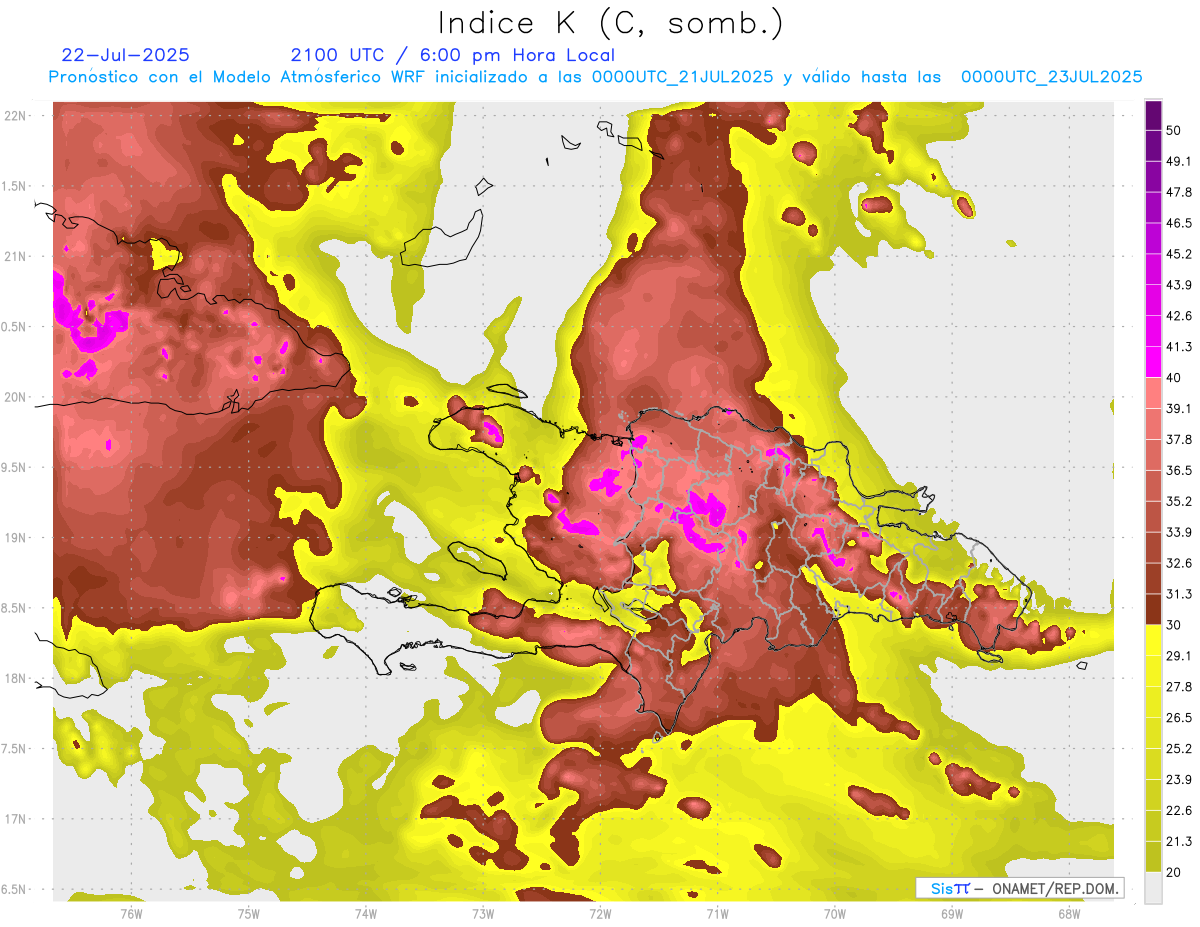Image resolution: width=1200 pixels, height=927 pixels.
Task: Click the grey legend swatch below 20
Action: (1154, 887)
